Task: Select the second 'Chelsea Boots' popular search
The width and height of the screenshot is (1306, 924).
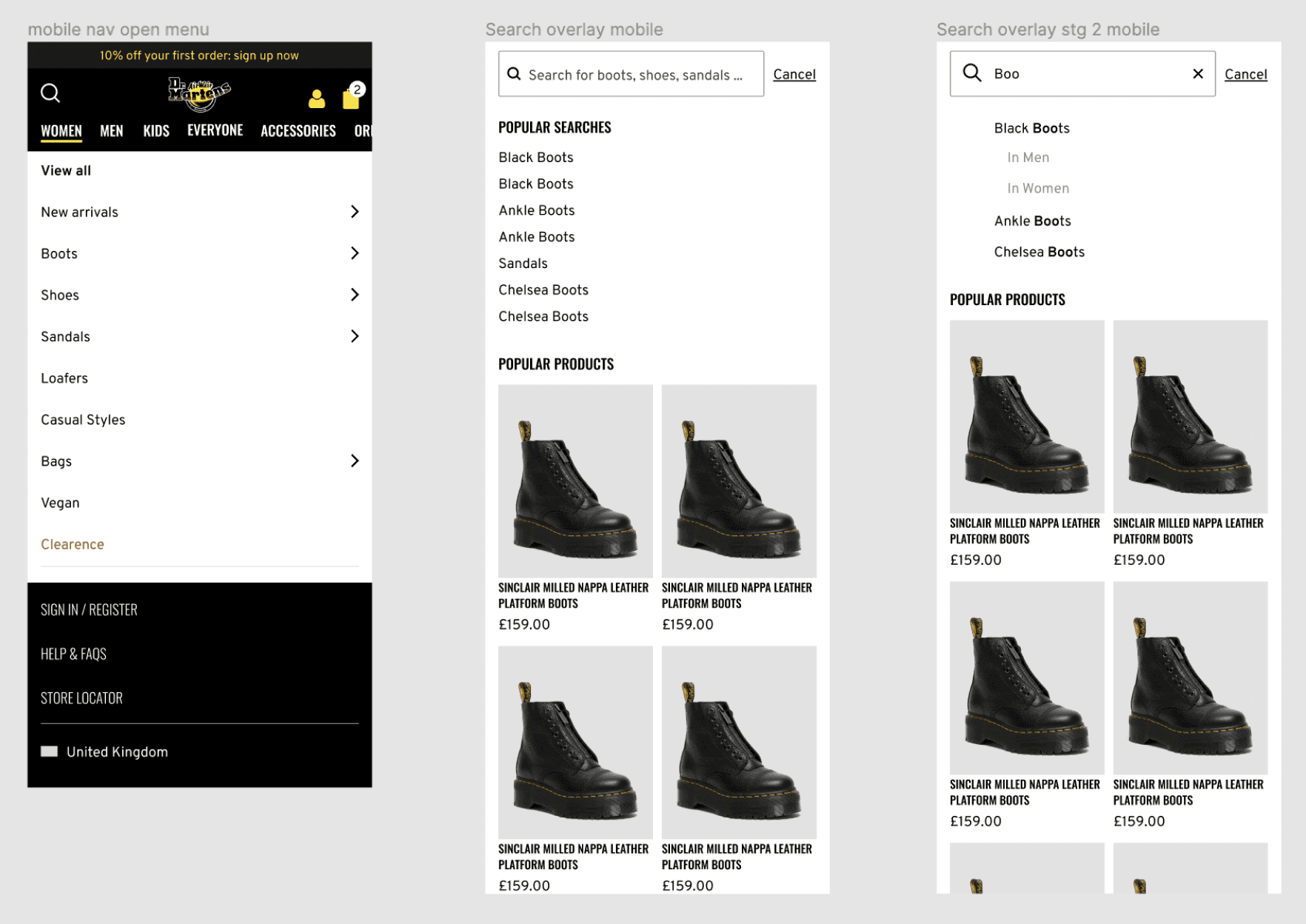Action: point(543,317)
